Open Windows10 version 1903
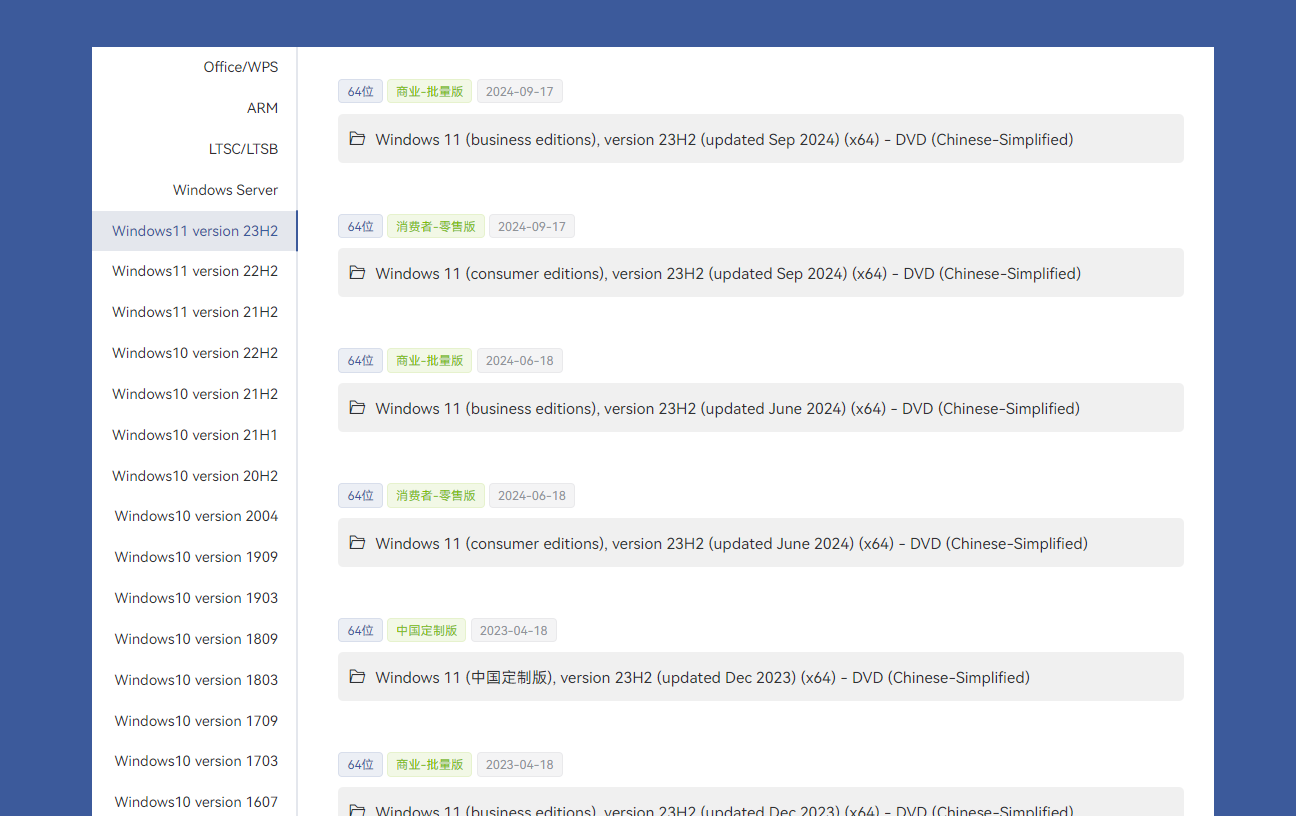The height and width of the screenshot is (816, 1296). (x=195, y=598)
